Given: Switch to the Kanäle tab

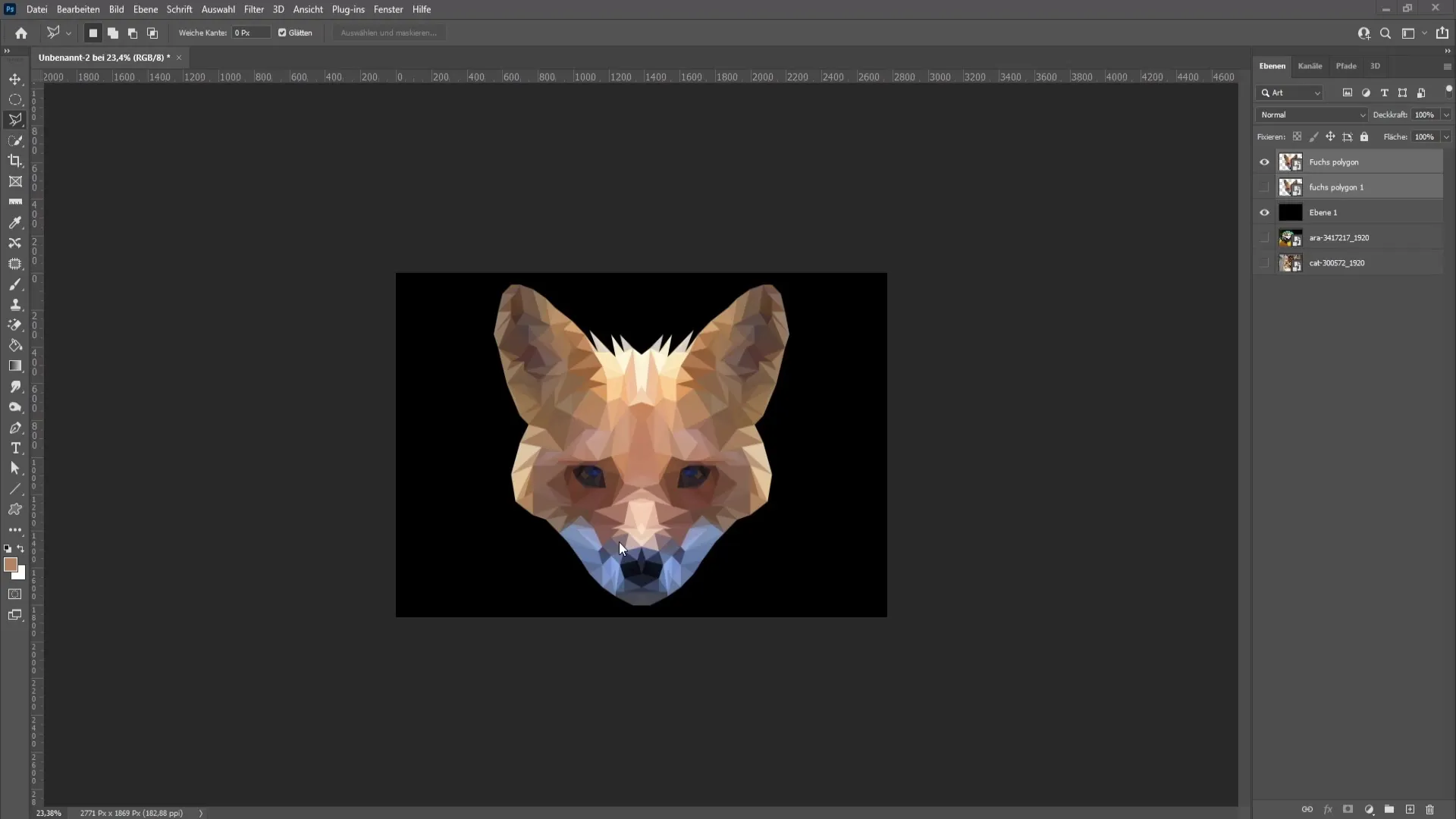Looking at the screenshot, I should pyautogui.click(x=1310, y=65).
